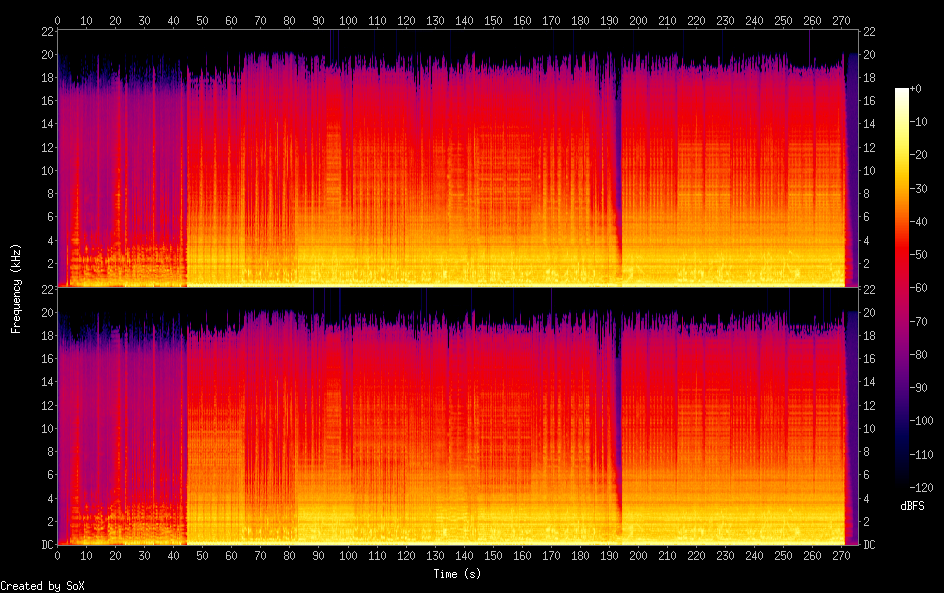944x593 pixels.
Task: Click the "DC" label on the right frequency axis
Action: pyautogui.click(x=870, y=545)
